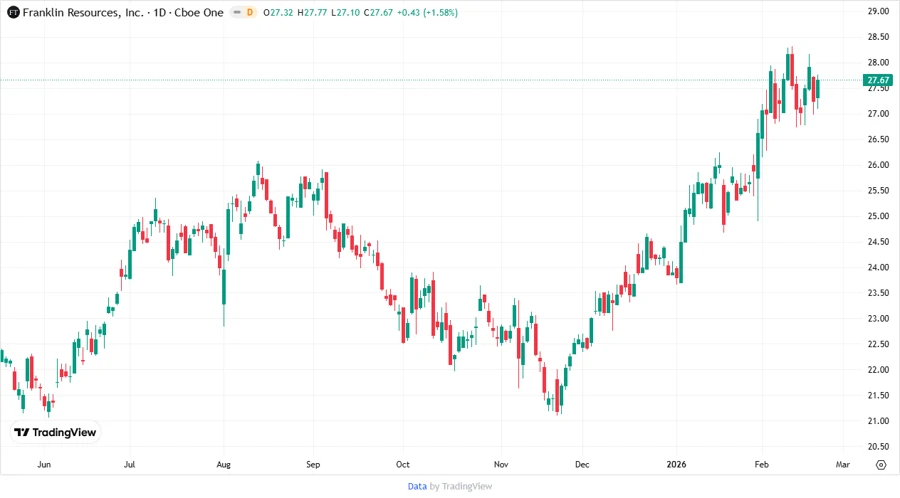This screenshot has width=900, height=498.
Task: Click the 28.00 price axis label
Action: (x=878, y=63)
